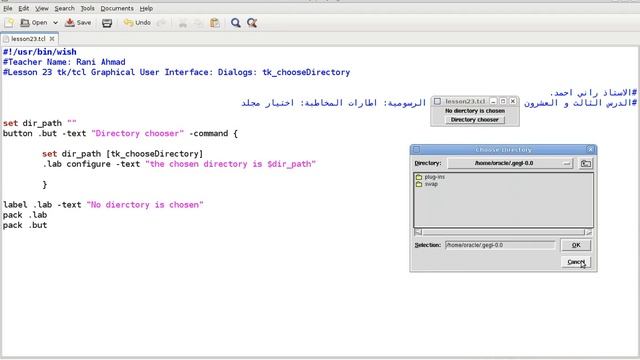The height and width of the screenshot is (360, 640).
Task: Cut the selection with the scissors icon
Action: pos(182,23)
